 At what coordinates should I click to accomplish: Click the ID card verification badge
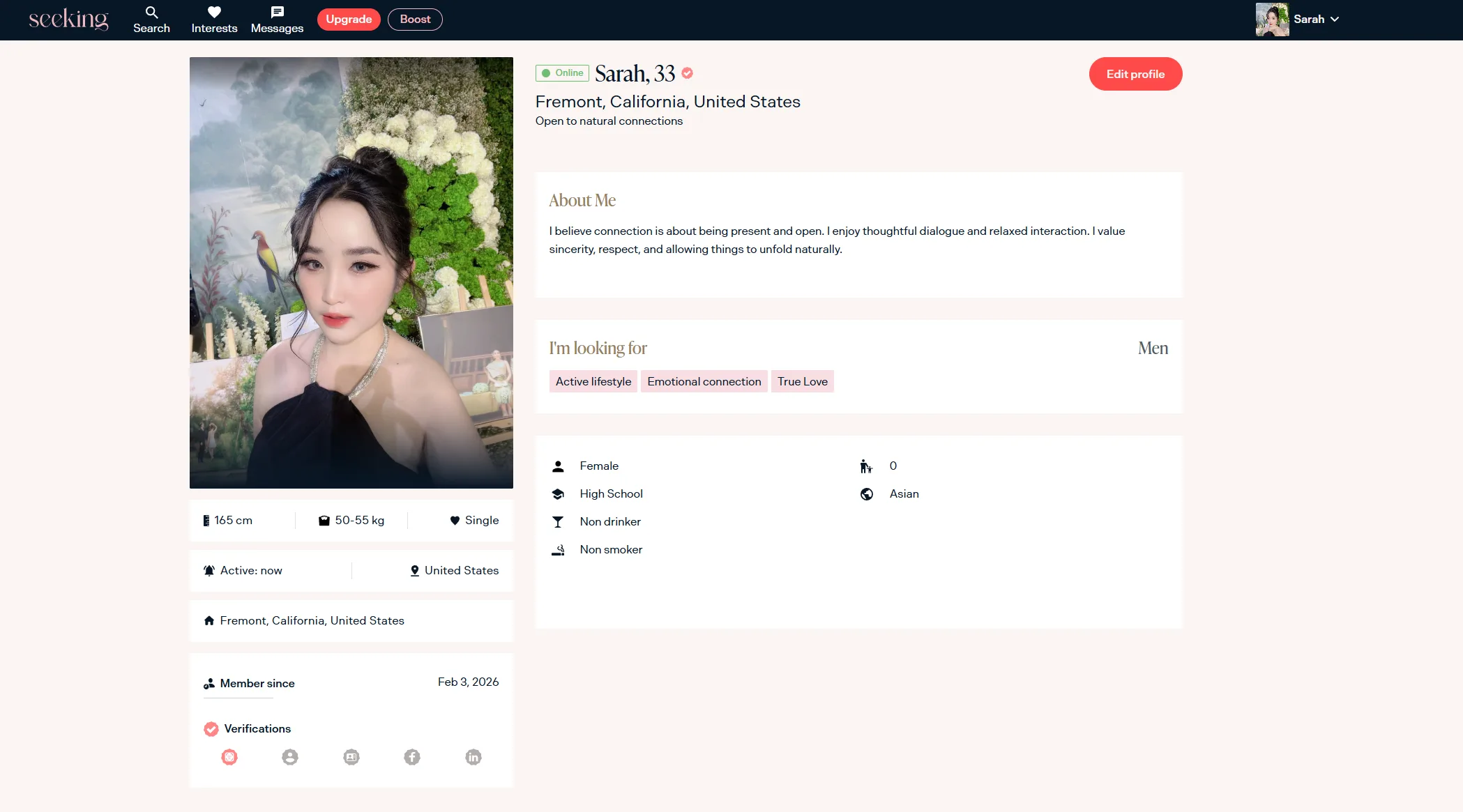(351, 757)
